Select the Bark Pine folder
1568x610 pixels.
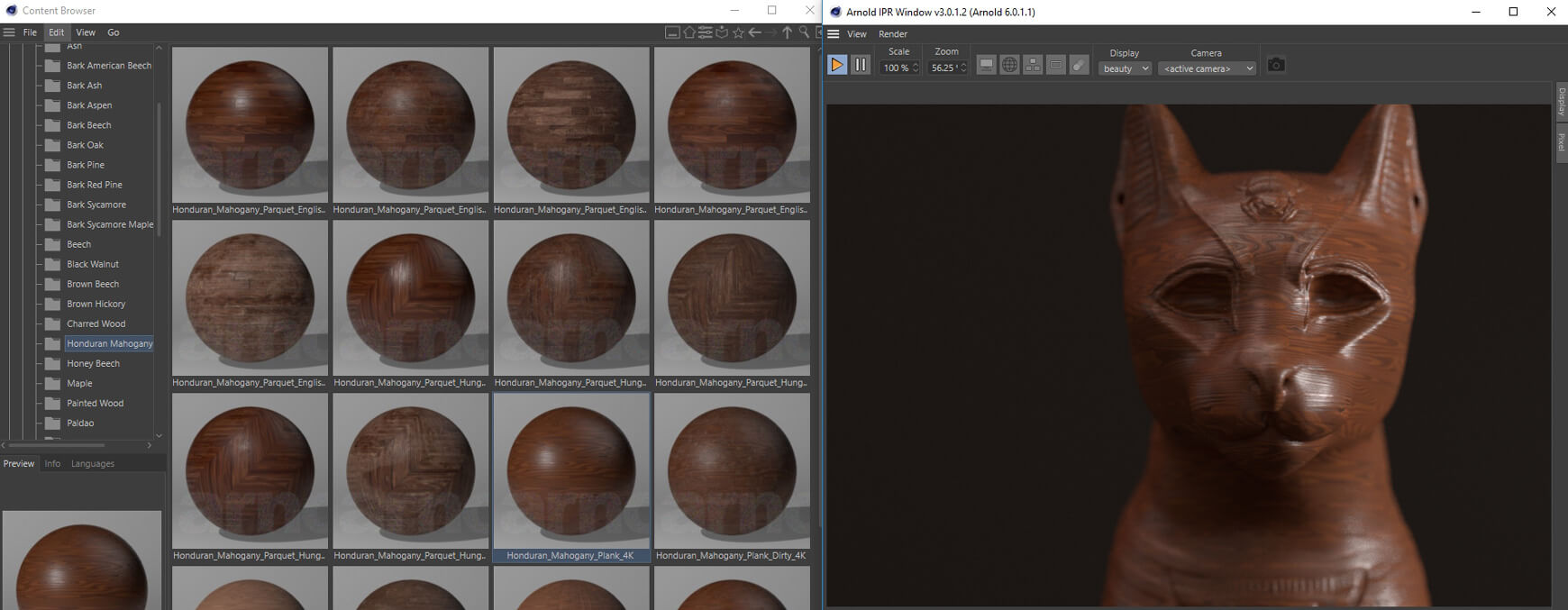tap(86, 165)
